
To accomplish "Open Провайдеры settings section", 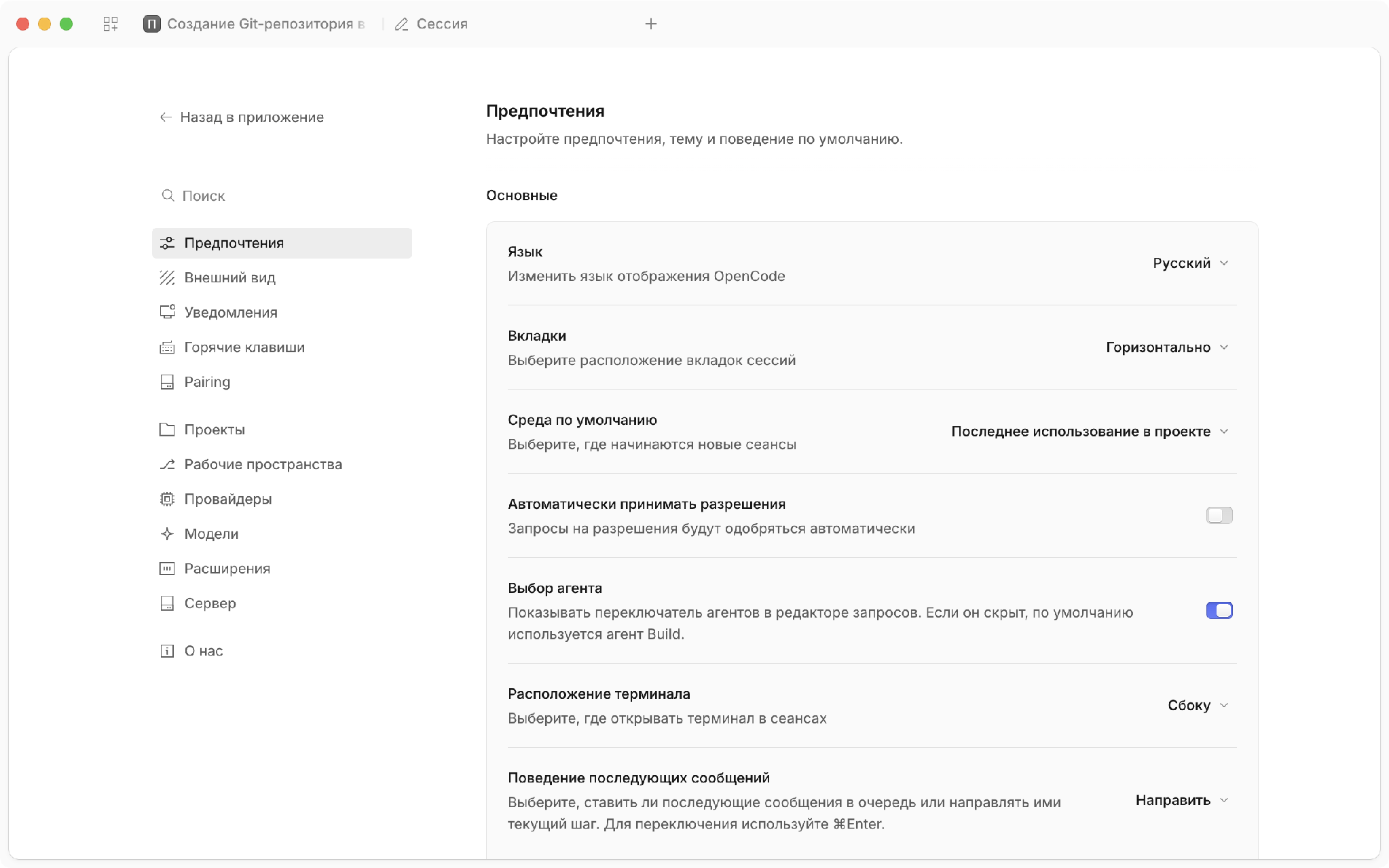I will [x=282, y=499].
